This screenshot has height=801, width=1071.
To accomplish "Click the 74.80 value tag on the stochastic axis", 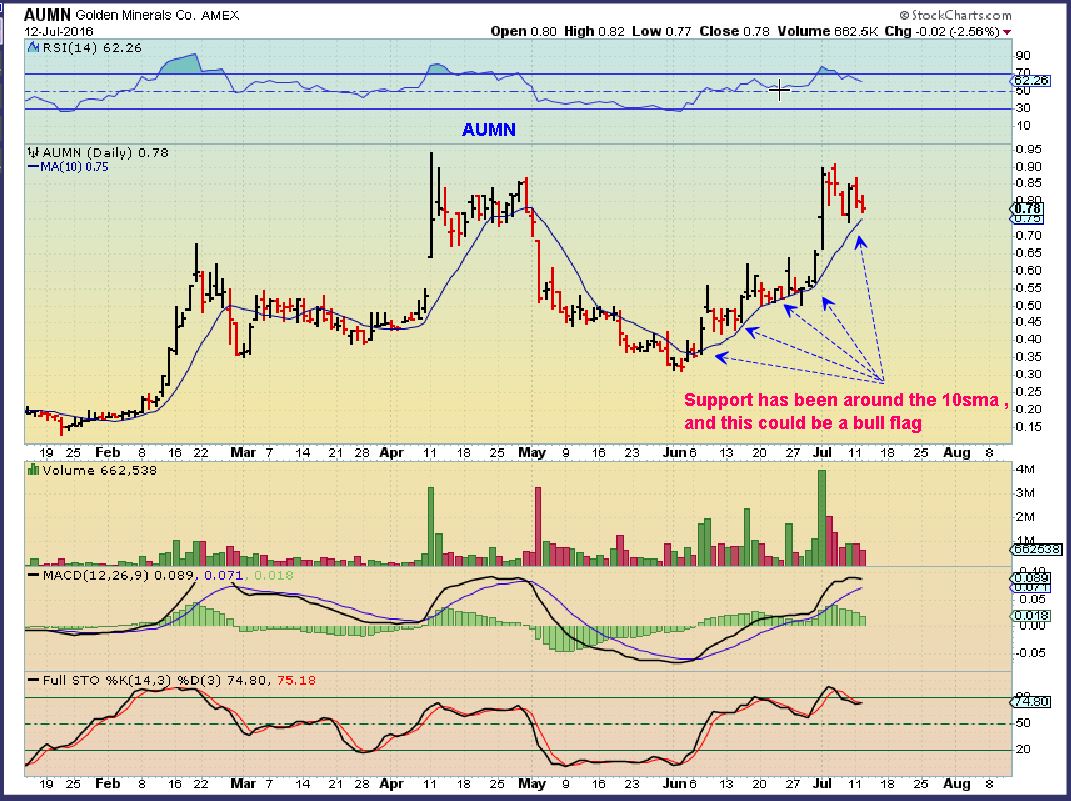I will coord(1030,701).
